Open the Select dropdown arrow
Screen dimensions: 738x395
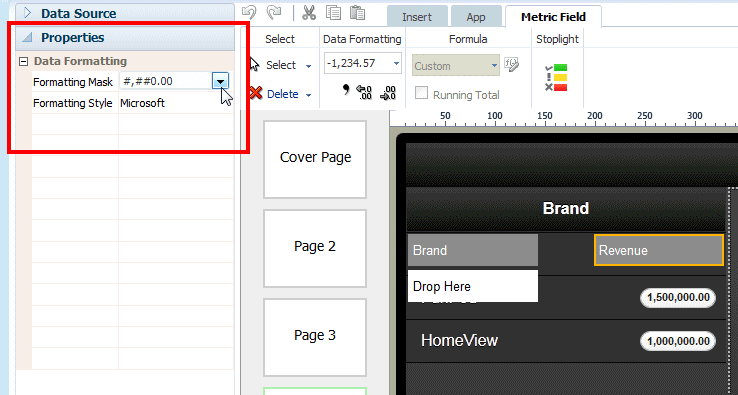(309, 66)
